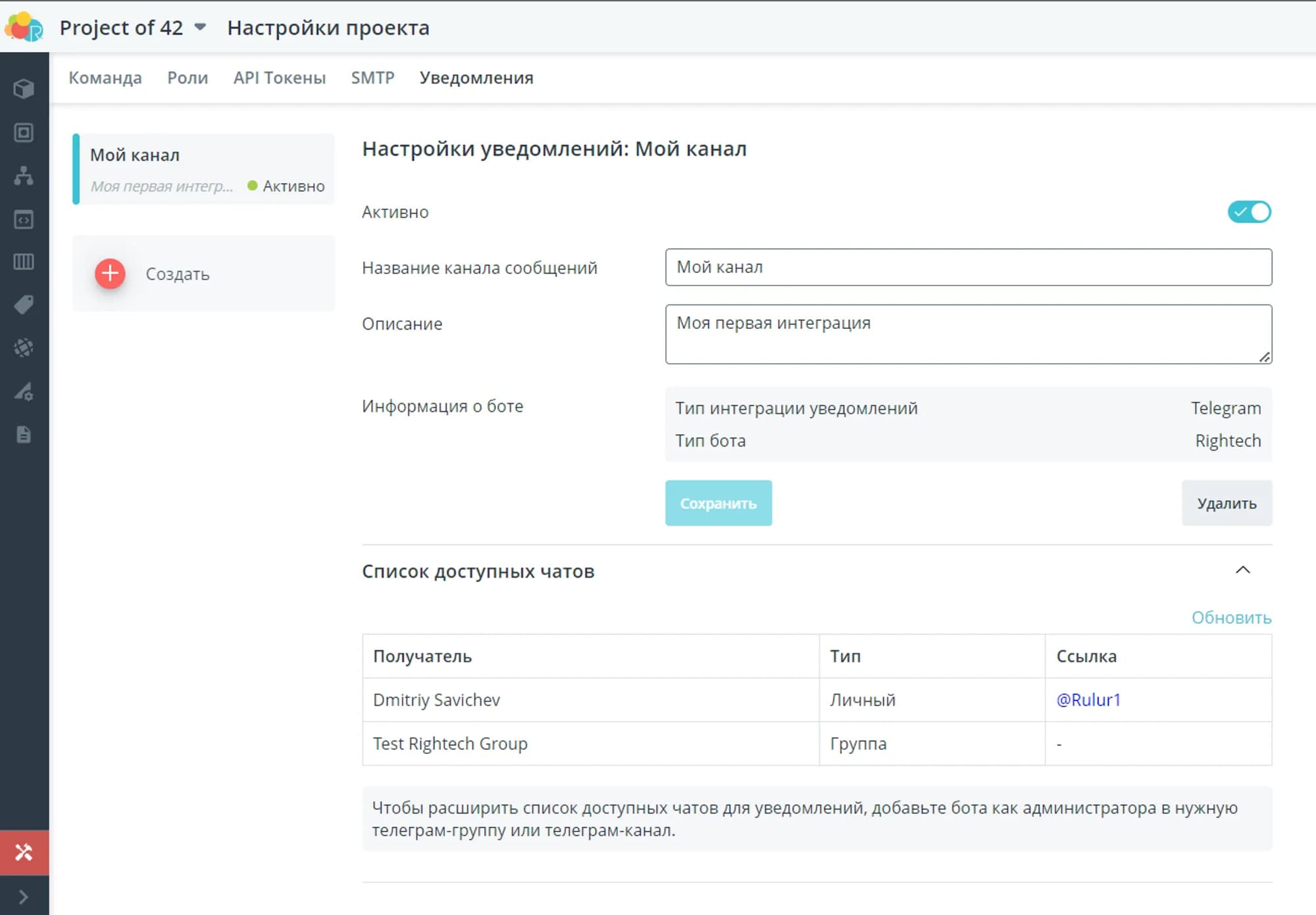Open the @Rulur1 link
Image resolution: width=1316 pixels, height=915 pixels.
click(x=1088, y=700)
